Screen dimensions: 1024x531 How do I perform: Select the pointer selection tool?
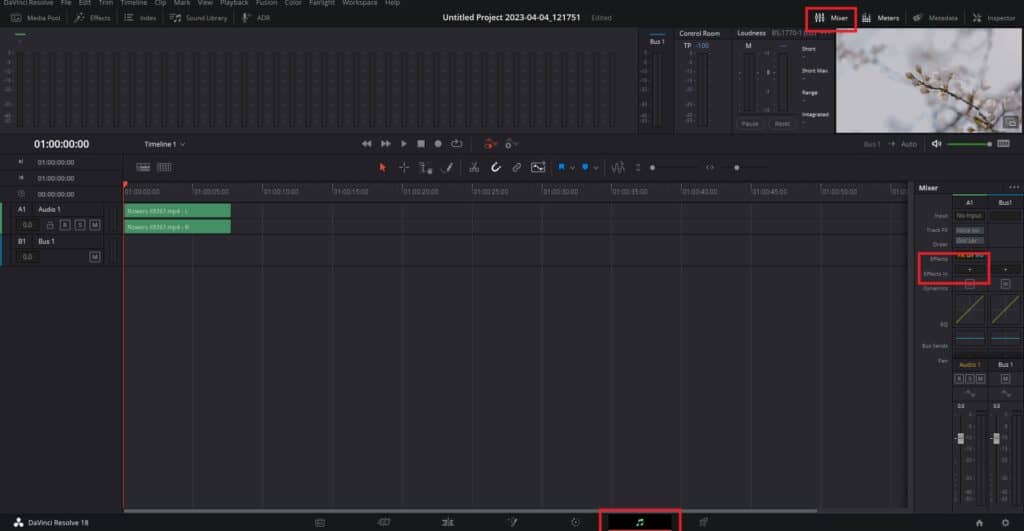click(x=383, y=168)
